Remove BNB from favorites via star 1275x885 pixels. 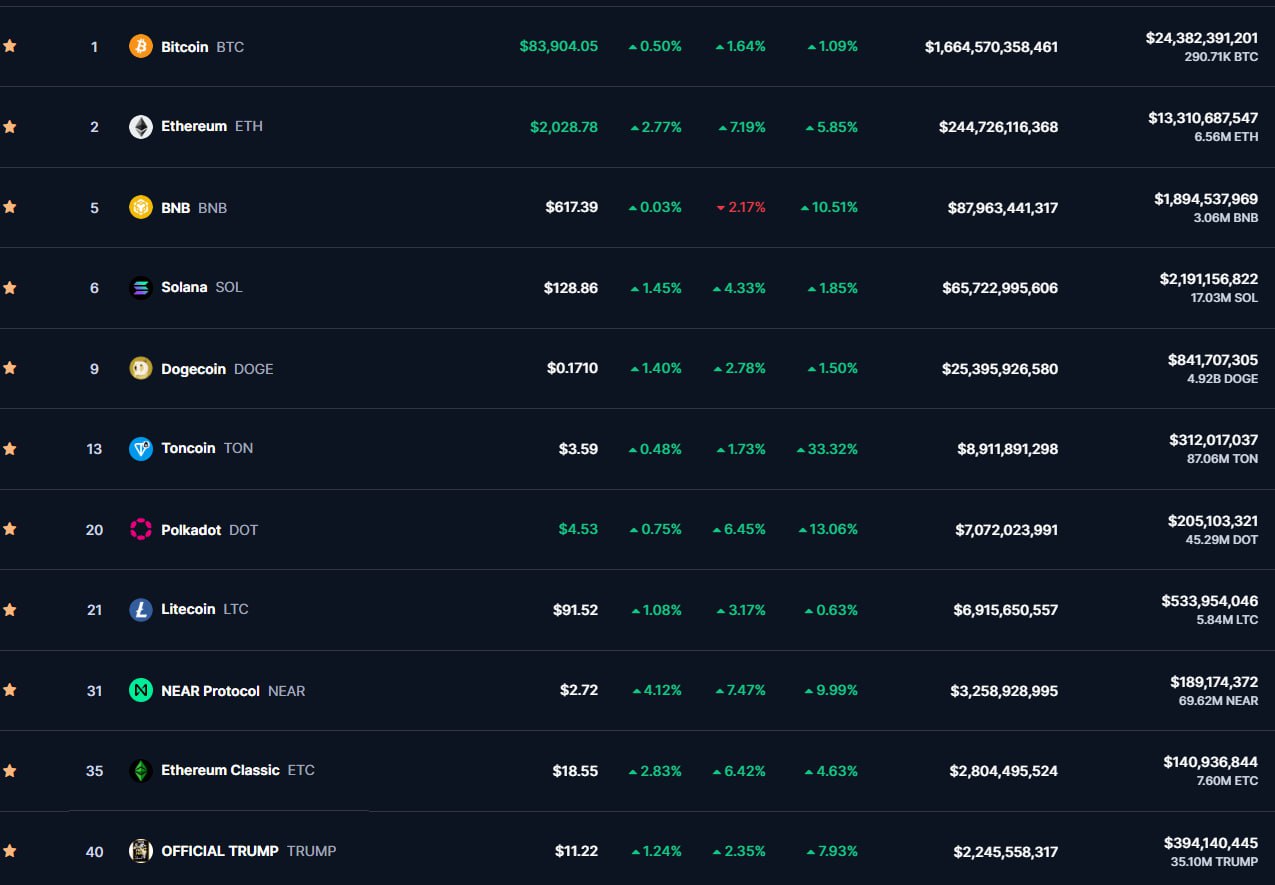coord(10,206)
